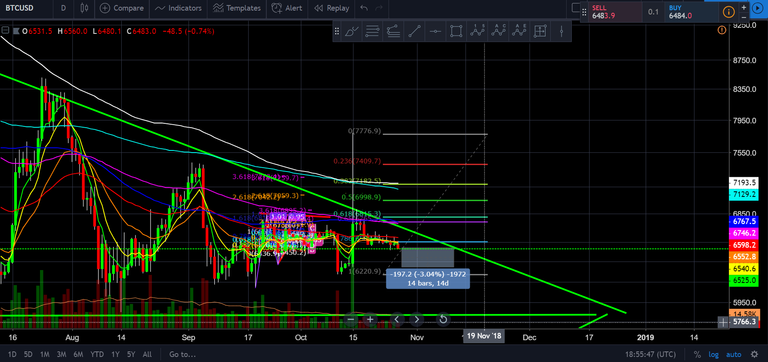Select the ABCDE triangle wave tool
The width and height of the screenshot is (768, 362).
point(519,31)
